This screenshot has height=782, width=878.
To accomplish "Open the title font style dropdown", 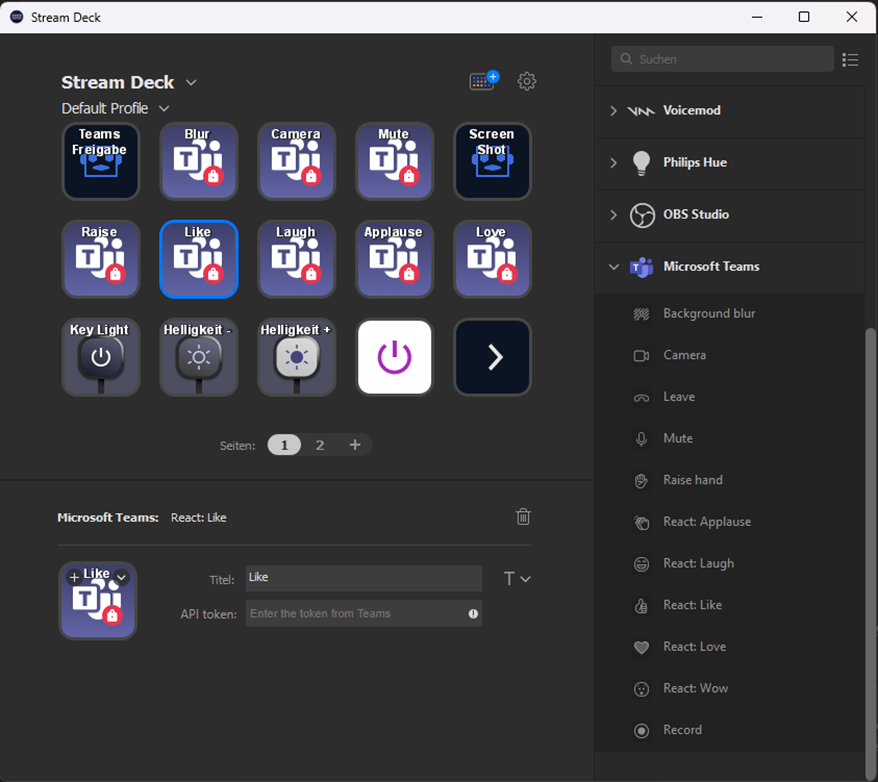I will pyautogui.click(x=517, y=578).
